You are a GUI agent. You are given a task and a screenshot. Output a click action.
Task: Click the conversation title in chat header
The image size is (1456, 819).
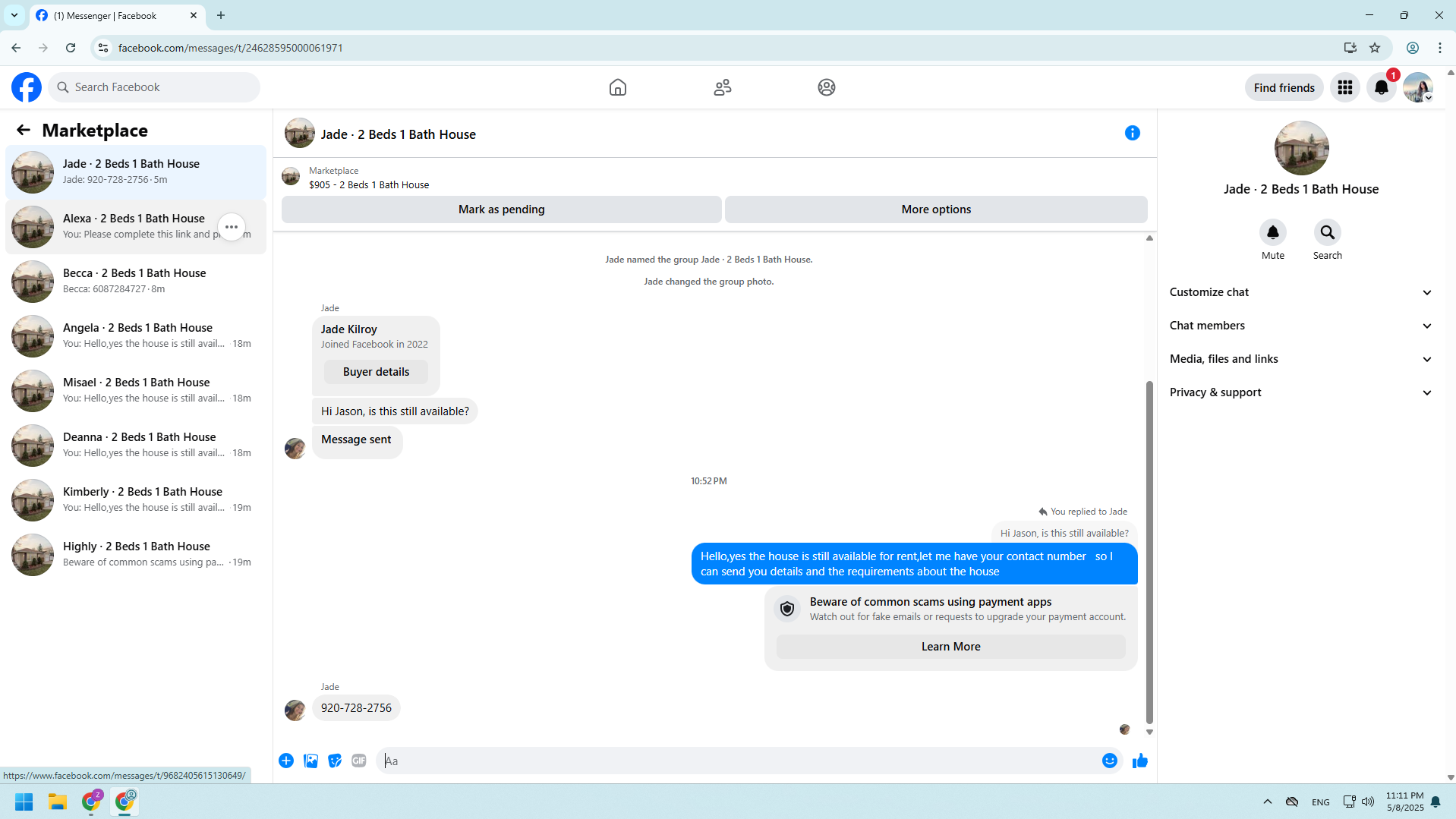tap(398, 134)
